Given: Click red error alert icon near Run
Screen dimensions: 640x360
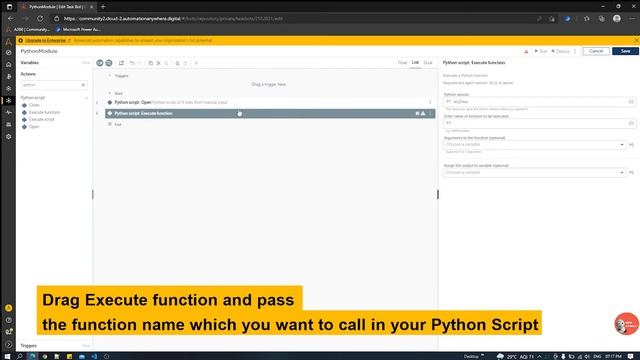Looking at the screenshot, I should point(526,51).
